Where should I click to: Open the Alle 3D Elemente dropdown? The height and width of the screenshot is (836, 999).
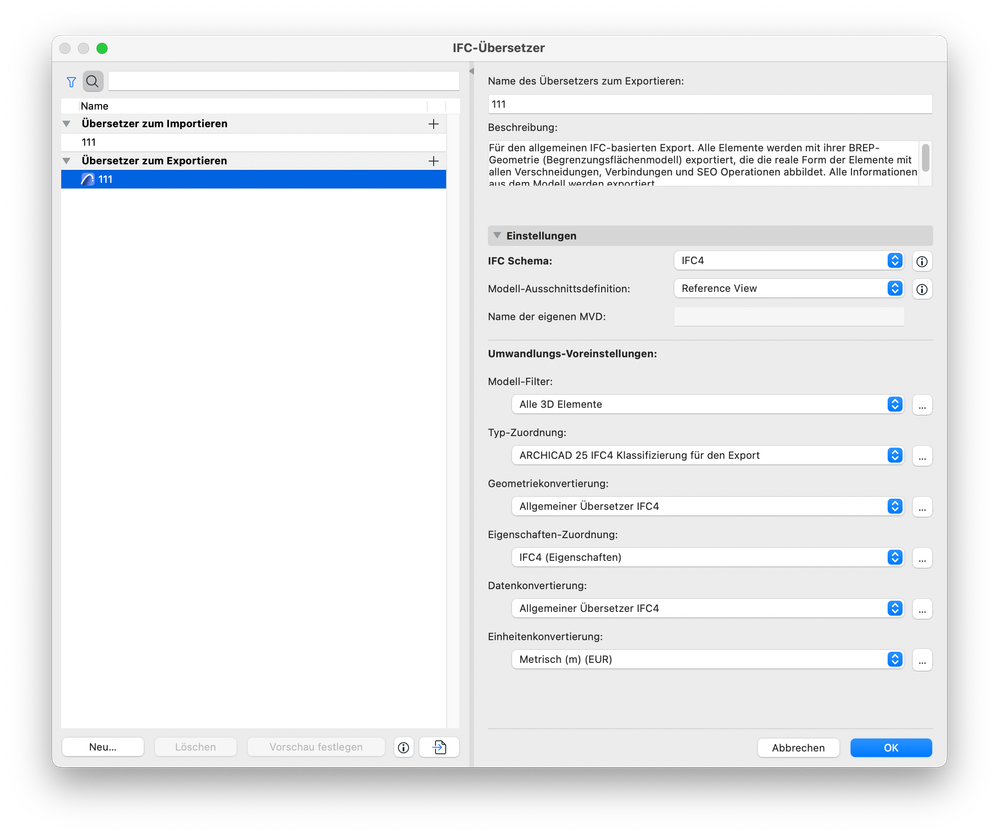tap(707, 405)
